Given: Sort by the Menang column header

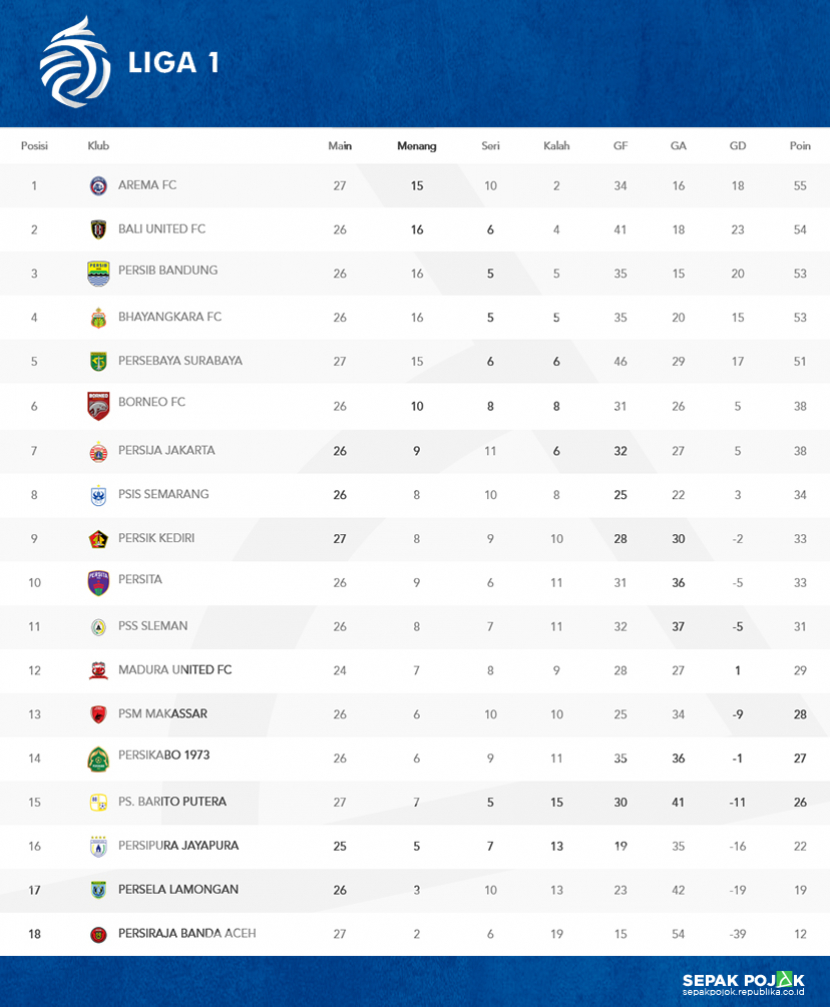Looking at the screenshot, I should 416,146.
